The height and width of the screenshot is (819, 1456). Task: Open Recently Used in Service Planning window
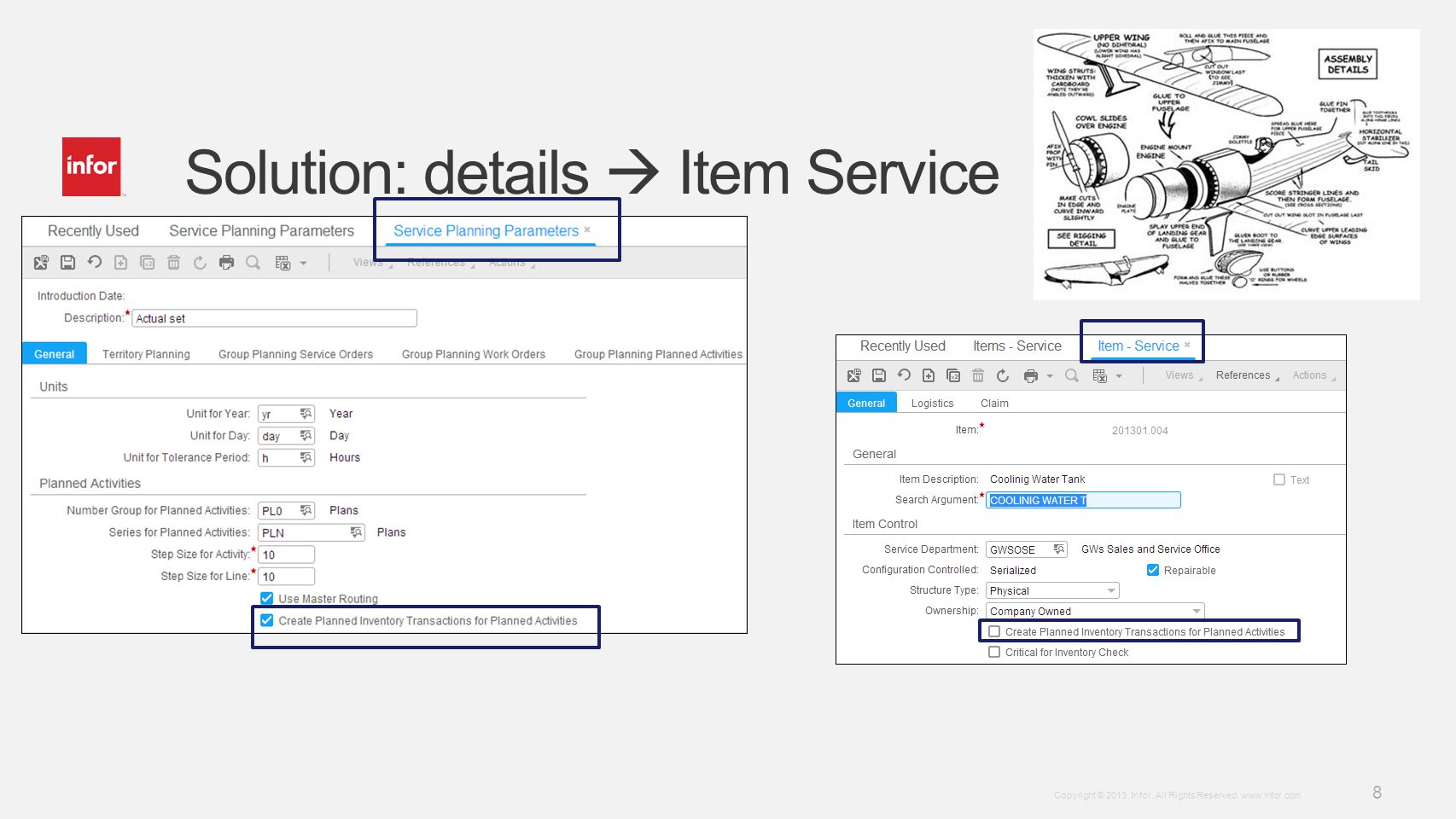click(93, 231)
